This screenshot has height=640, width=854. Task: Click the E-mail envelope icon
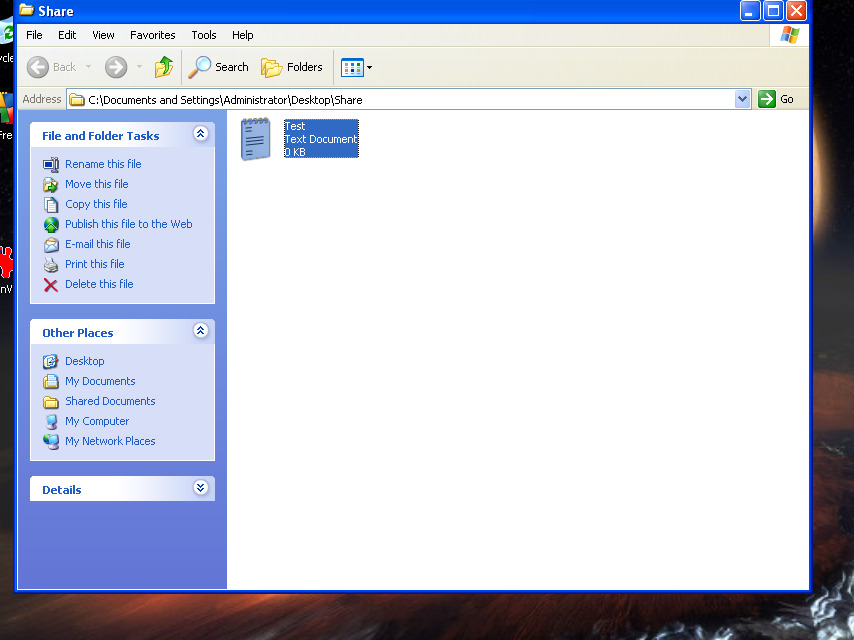pos(51,245)
